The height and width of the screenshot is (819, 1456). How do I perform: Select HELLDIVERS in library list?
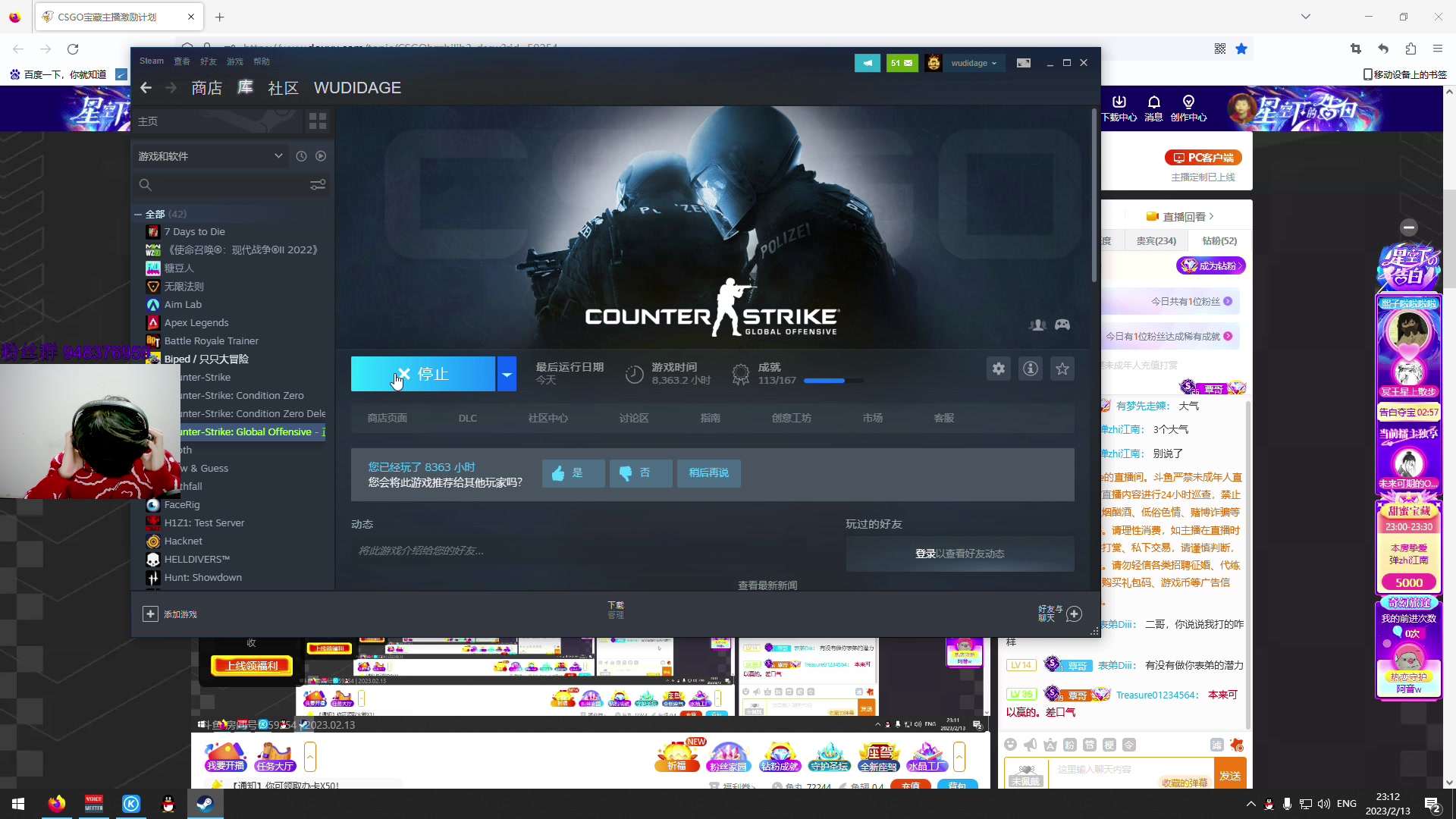point(196,560)
